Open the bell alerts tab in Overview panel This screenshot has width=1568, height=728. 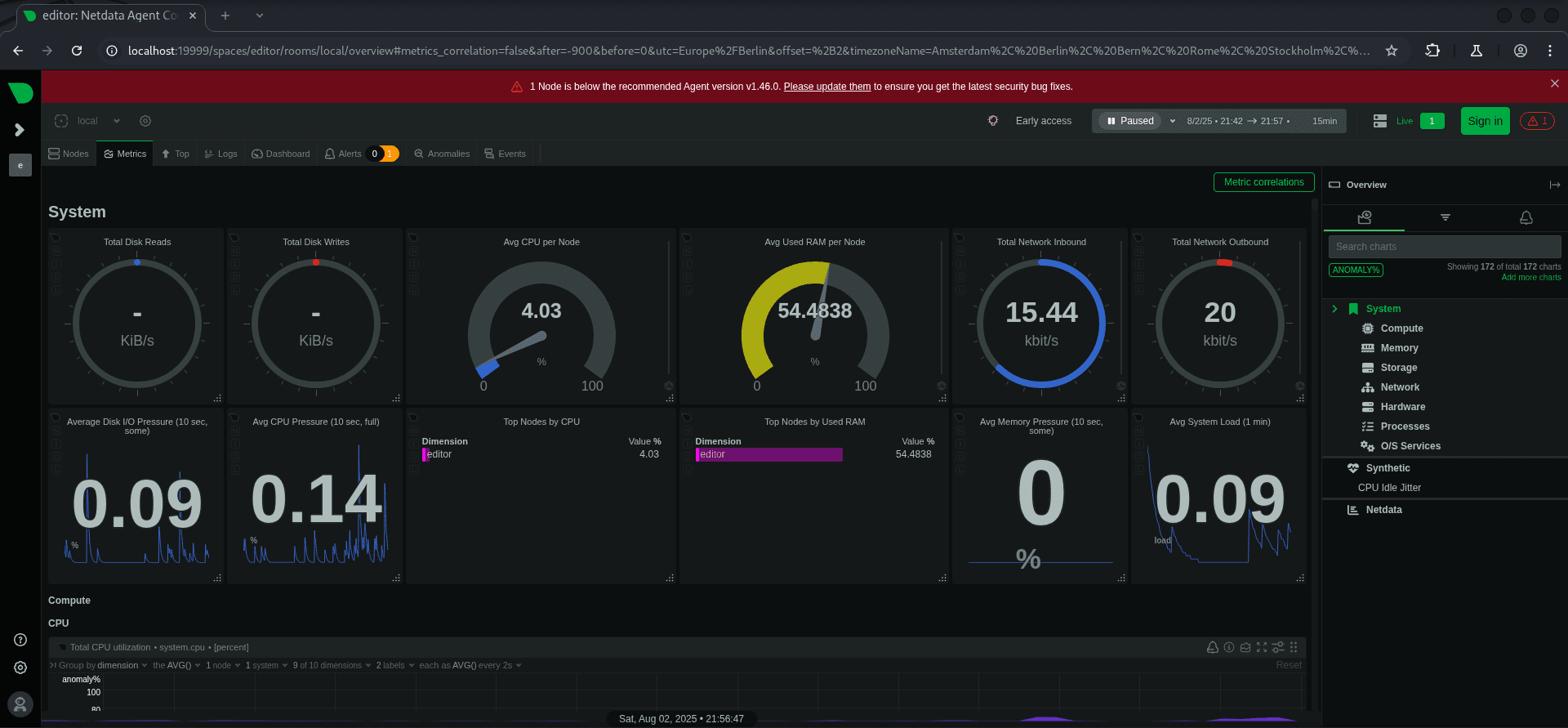coord(1526,217)
